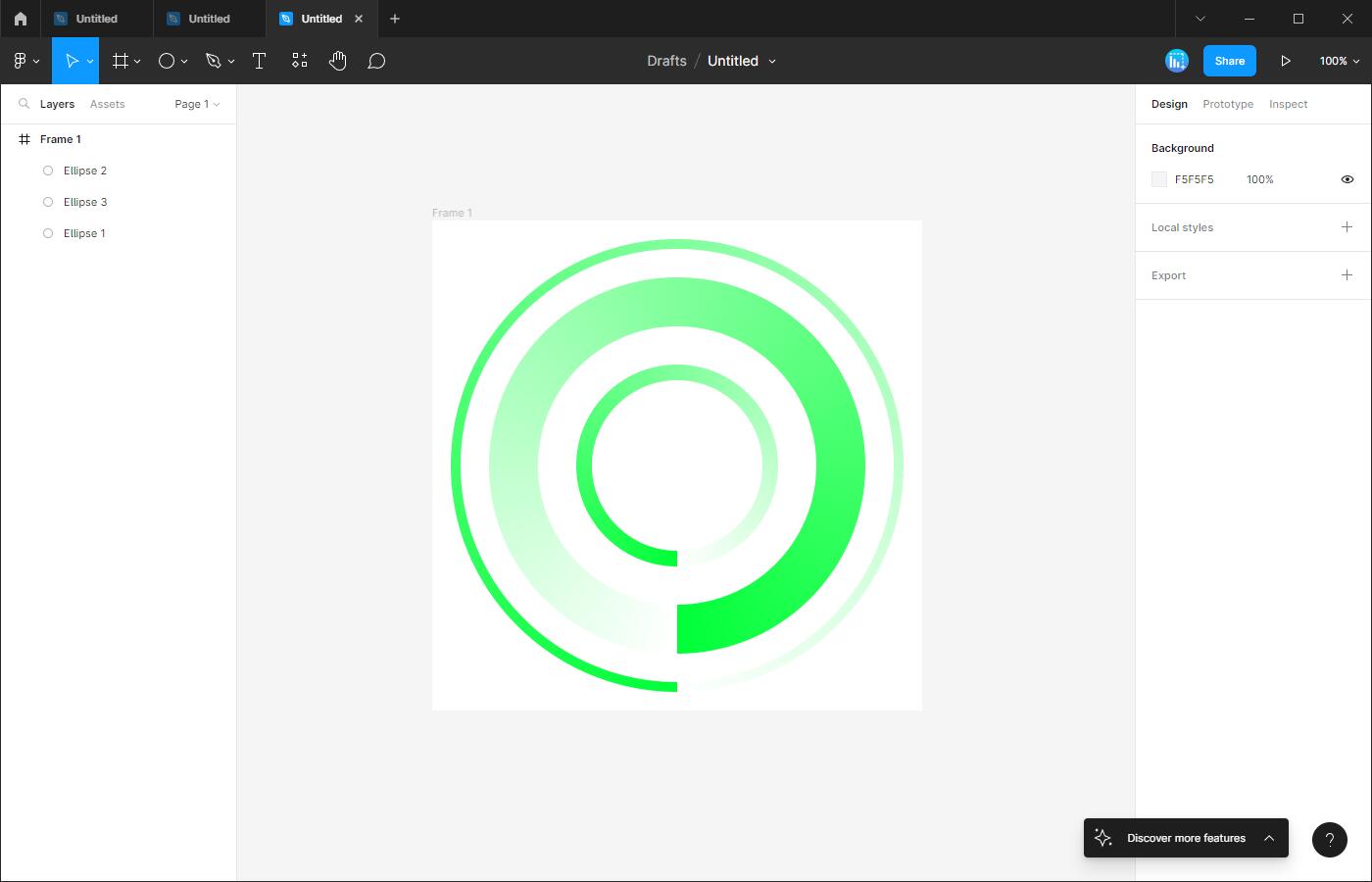Click the Frame 1 hash icon
Image resolution: width=1372 pixels, height=882 pixels.
point(24,139)
